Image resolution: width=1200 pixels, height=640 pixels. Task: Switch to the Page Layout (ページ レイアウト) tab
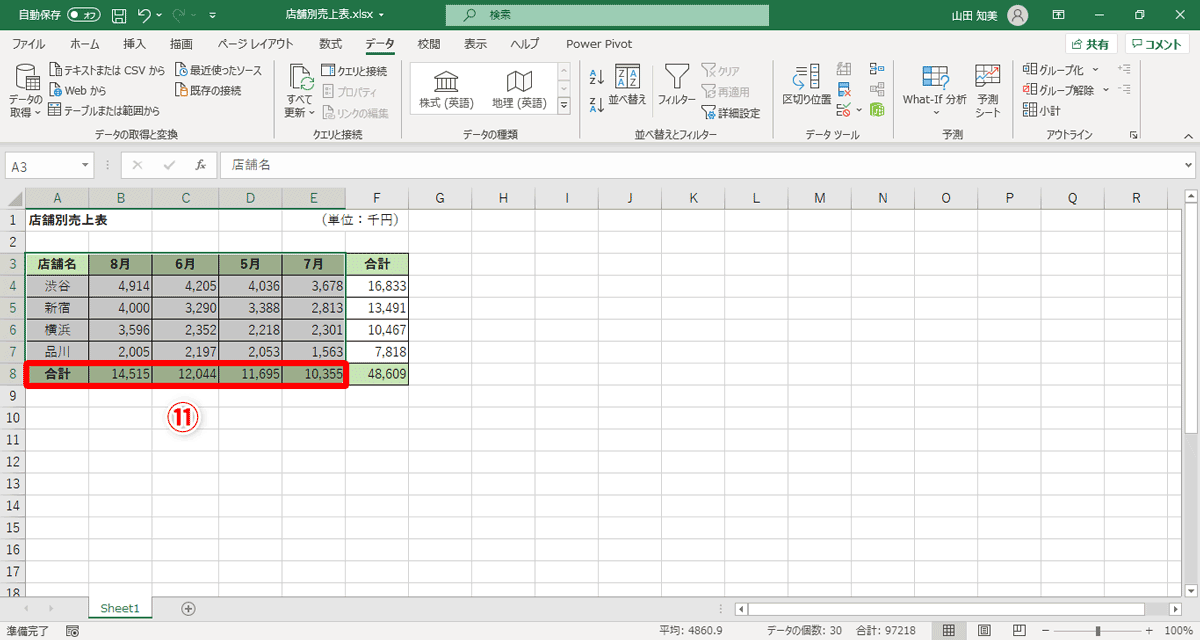pyautogui.click(x=255, y=44)
